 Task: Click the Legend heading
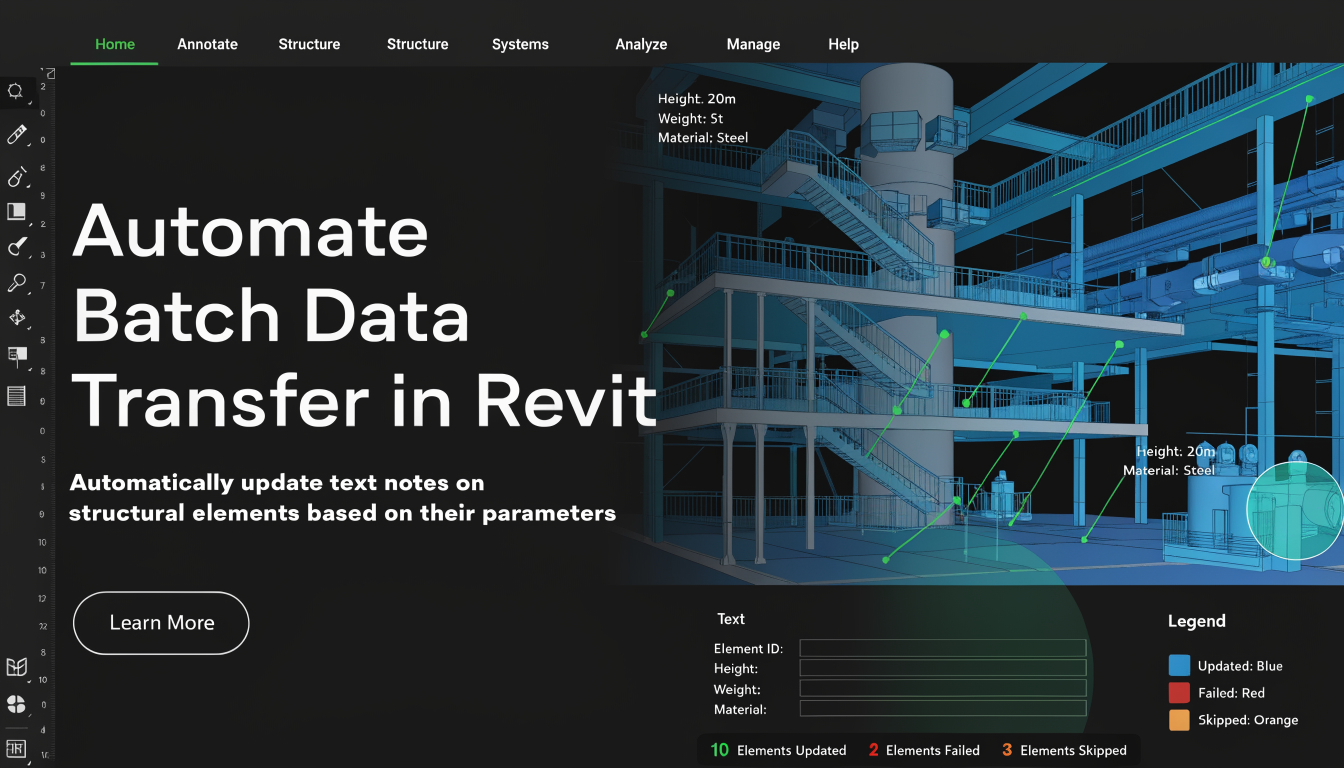click(x=1196, y=621)
